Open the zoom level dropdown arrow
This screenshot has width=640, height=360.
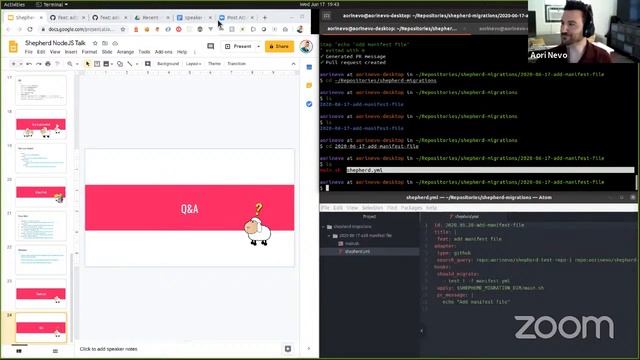[77, 64]
